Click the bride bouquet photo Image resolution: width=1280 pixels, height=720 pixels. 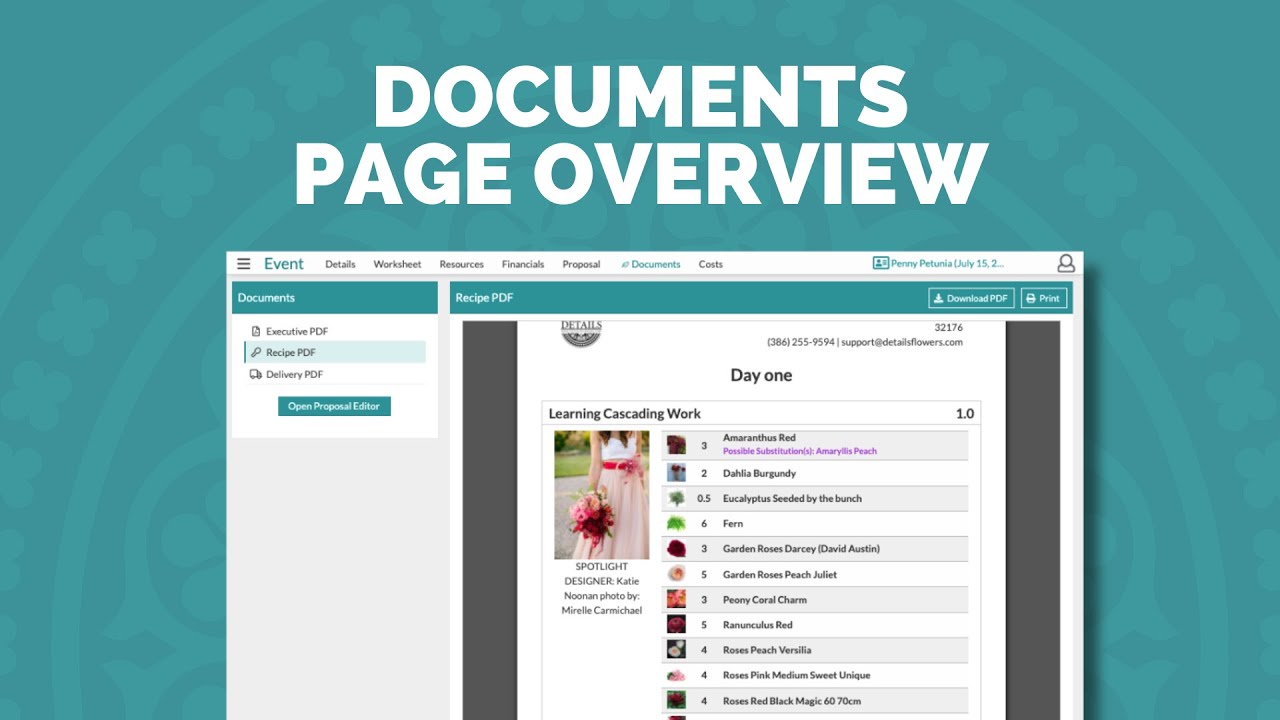coord(602,495)
